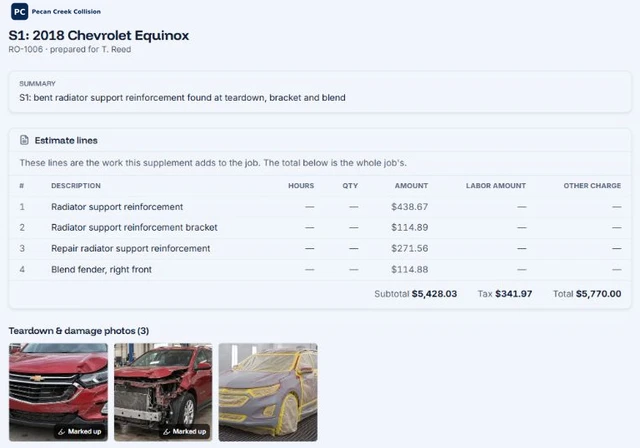
Task: Click the S1: 2018 Chevrolet Equinox heading
Action: [99, 35]
